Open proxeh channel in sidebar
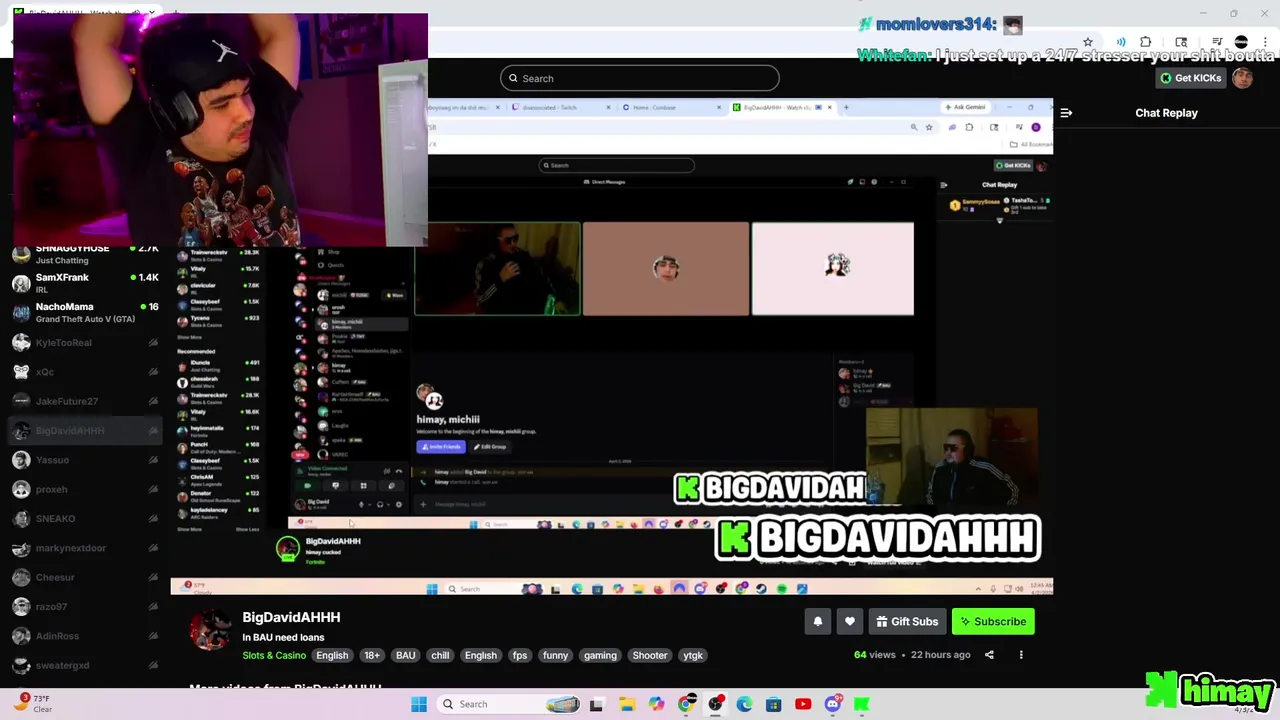The image size is (1280, 720). click(86, 489)
